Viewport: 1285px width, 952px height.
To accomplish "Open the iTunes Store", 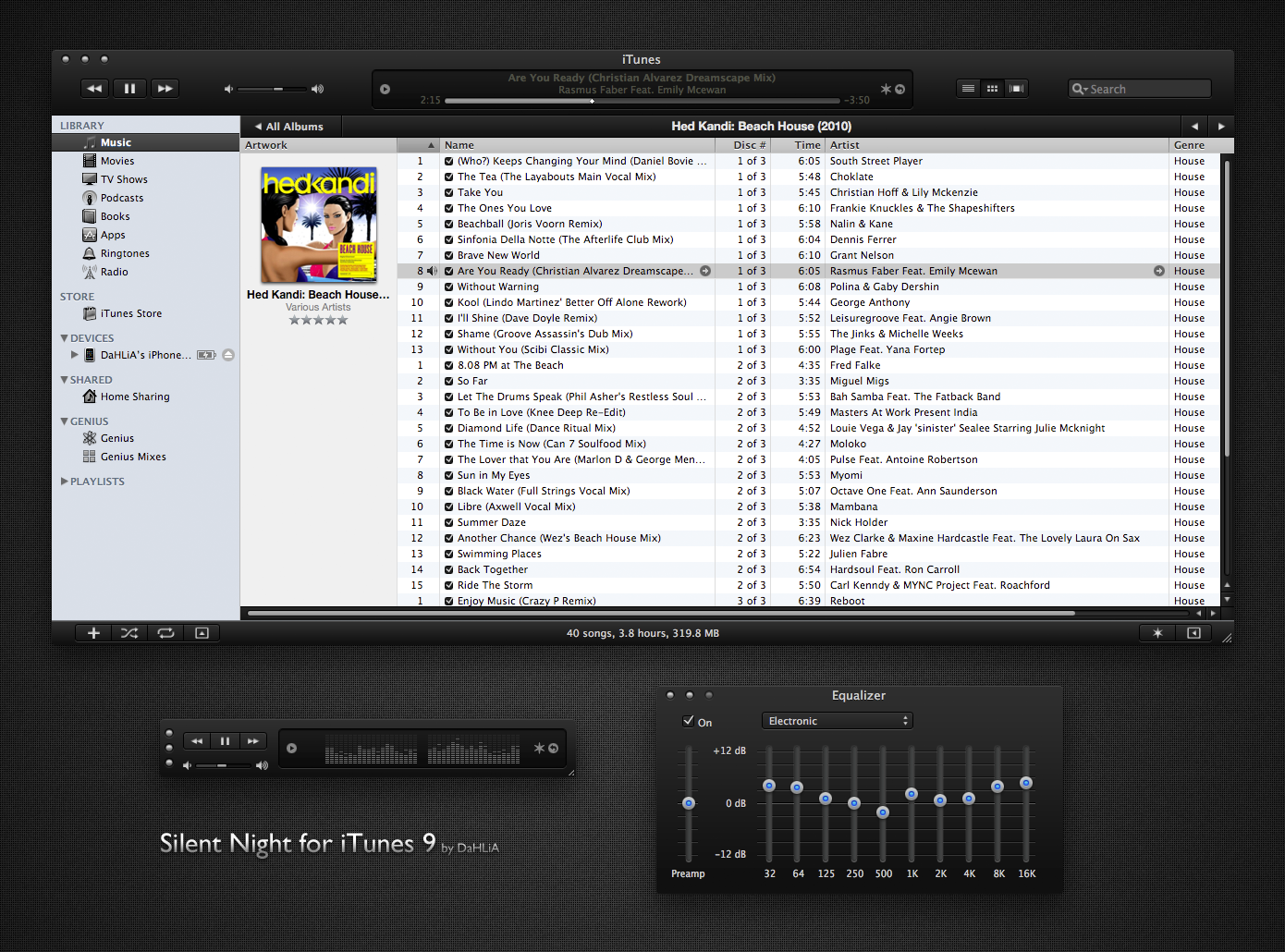I will tap(130, 312).
